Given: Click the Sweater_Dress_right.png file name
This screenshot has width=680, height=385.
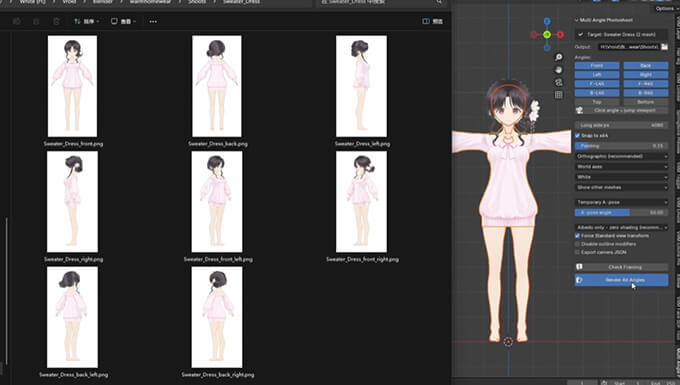Looking at the screenshot, I should tap(74, 259).
